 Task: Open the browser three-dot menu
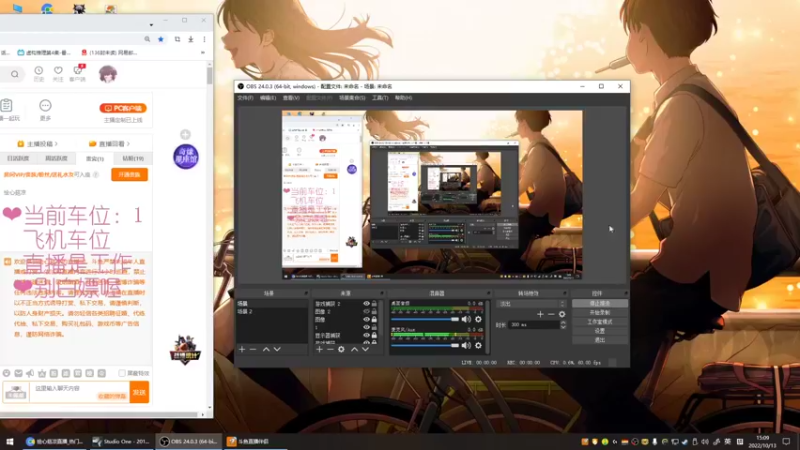pyautogui.click(x=204, y=39)
